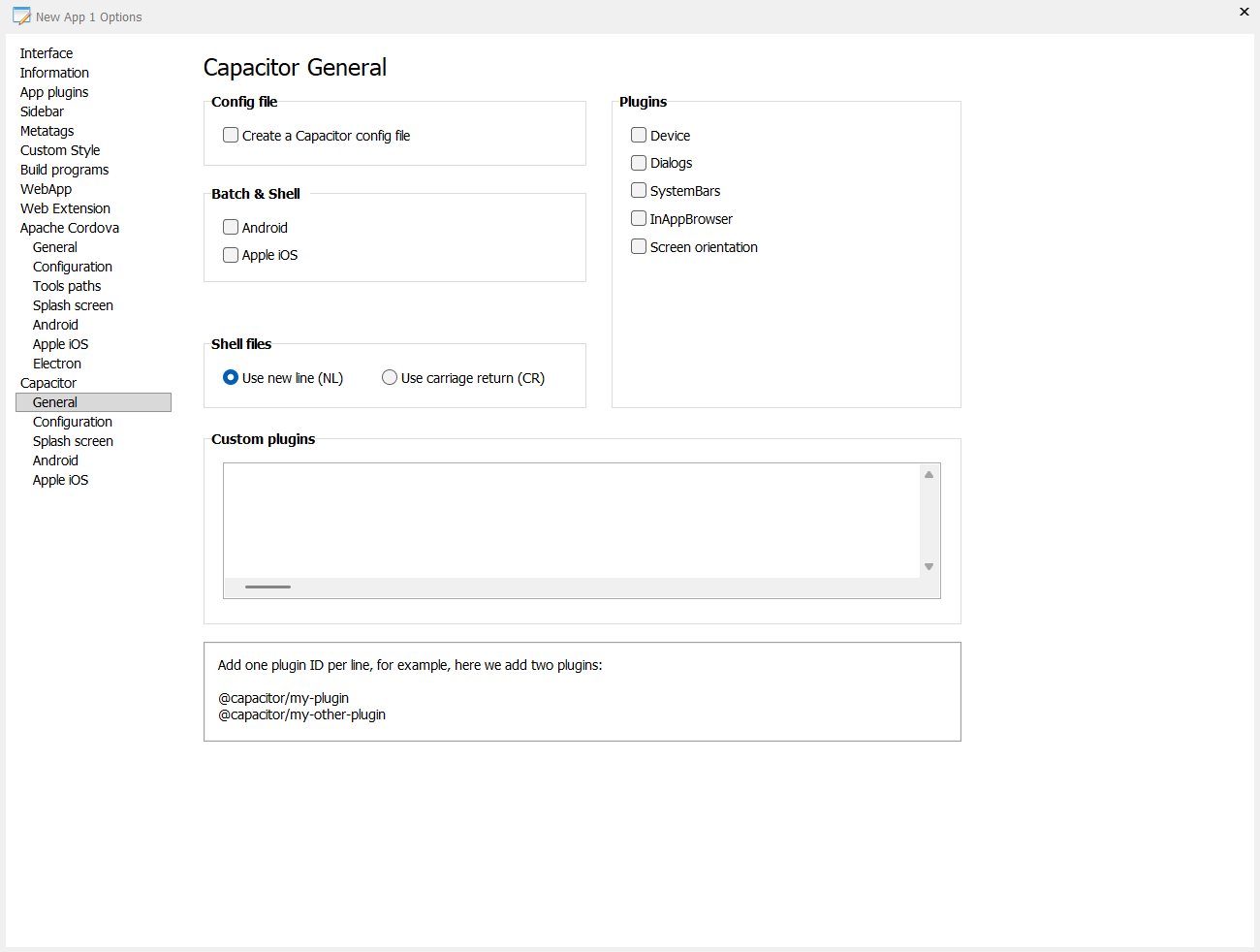Open Splash screen under Apache Cordova
Image resolution: width=1260 pixels, height=952 pixels.
[73, 305]
